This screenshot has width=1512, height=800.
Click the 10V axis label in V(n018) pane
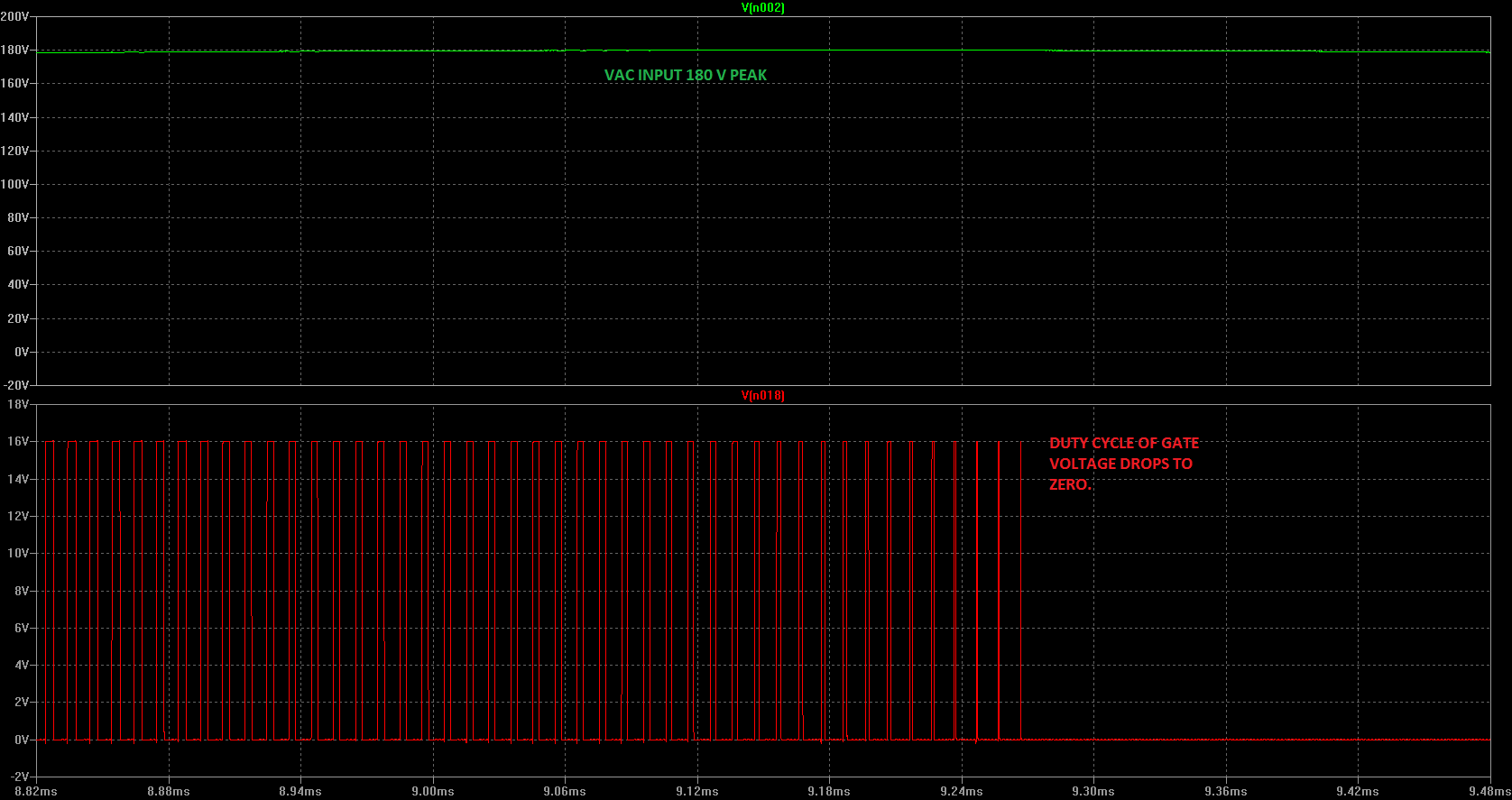(18, 553)
